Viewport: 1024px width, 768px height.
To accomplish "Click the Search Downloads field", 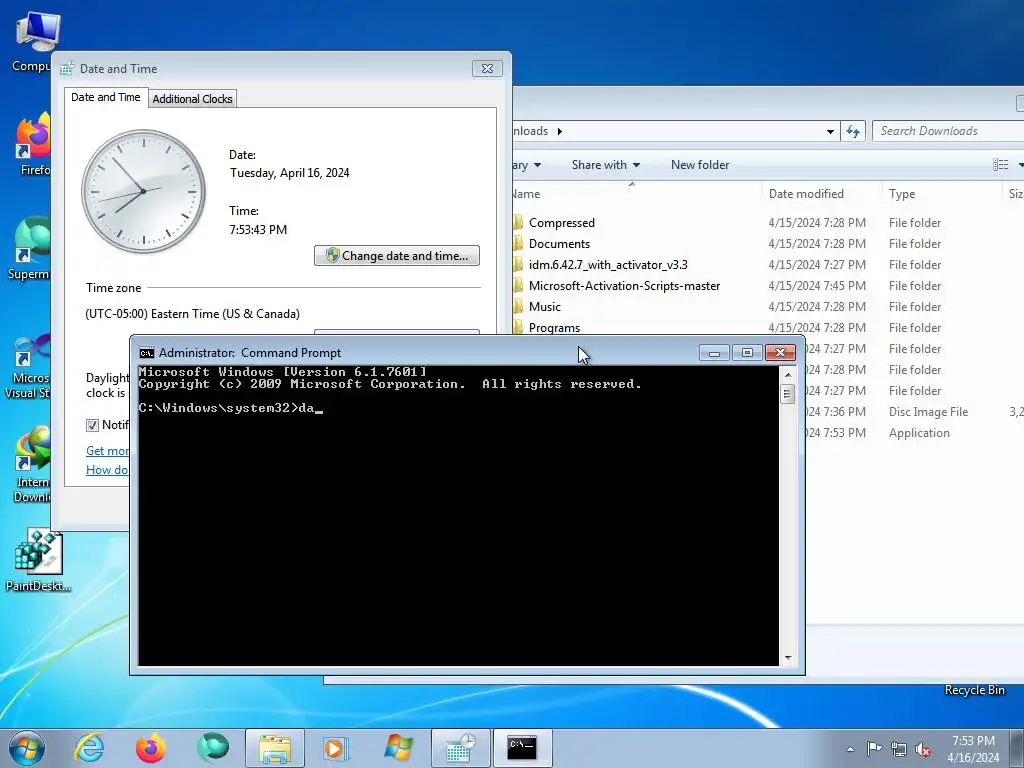I will pyautogui.click(x=948, y=131).
